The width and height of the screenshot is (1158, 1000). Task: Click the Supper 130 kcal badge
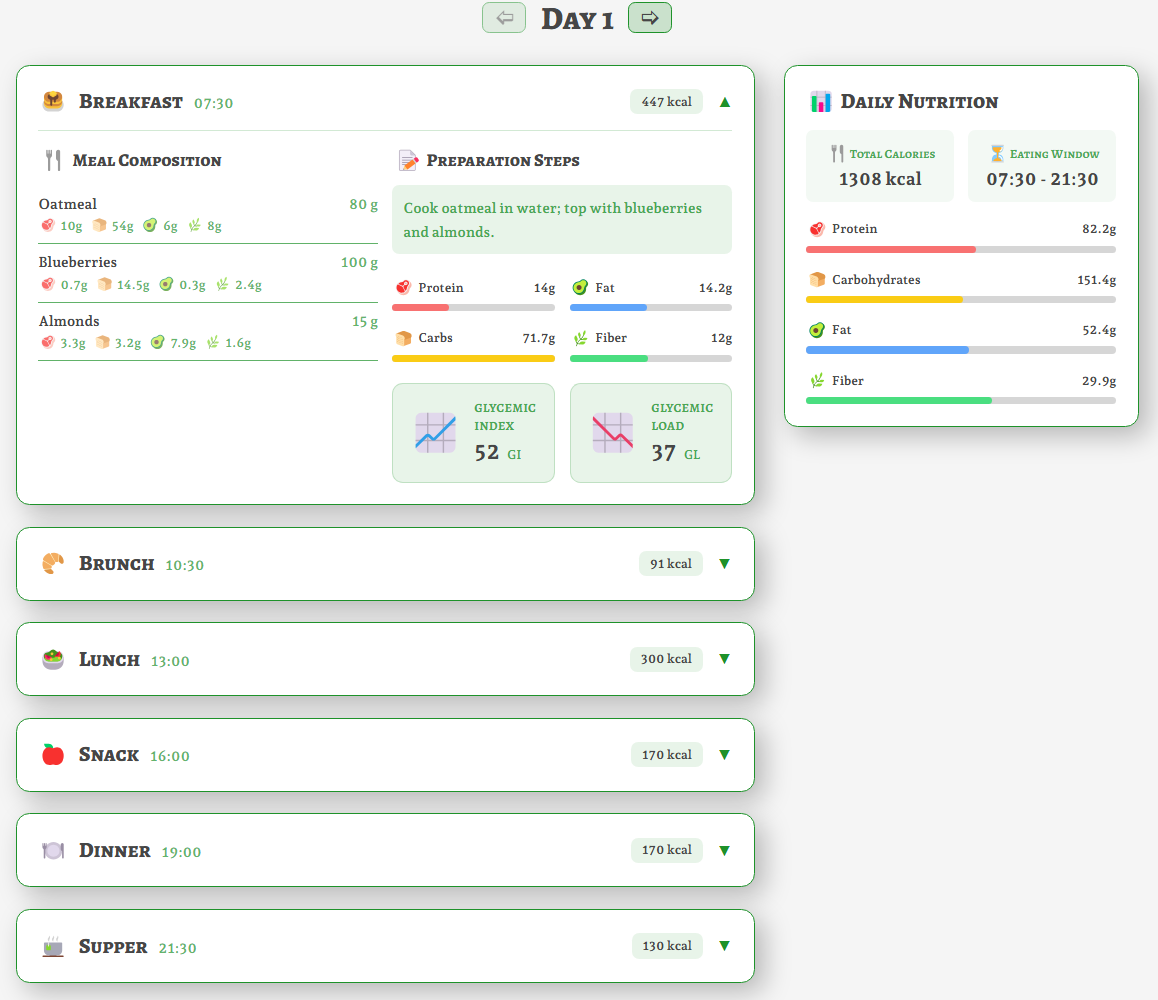tap(667, 946)
